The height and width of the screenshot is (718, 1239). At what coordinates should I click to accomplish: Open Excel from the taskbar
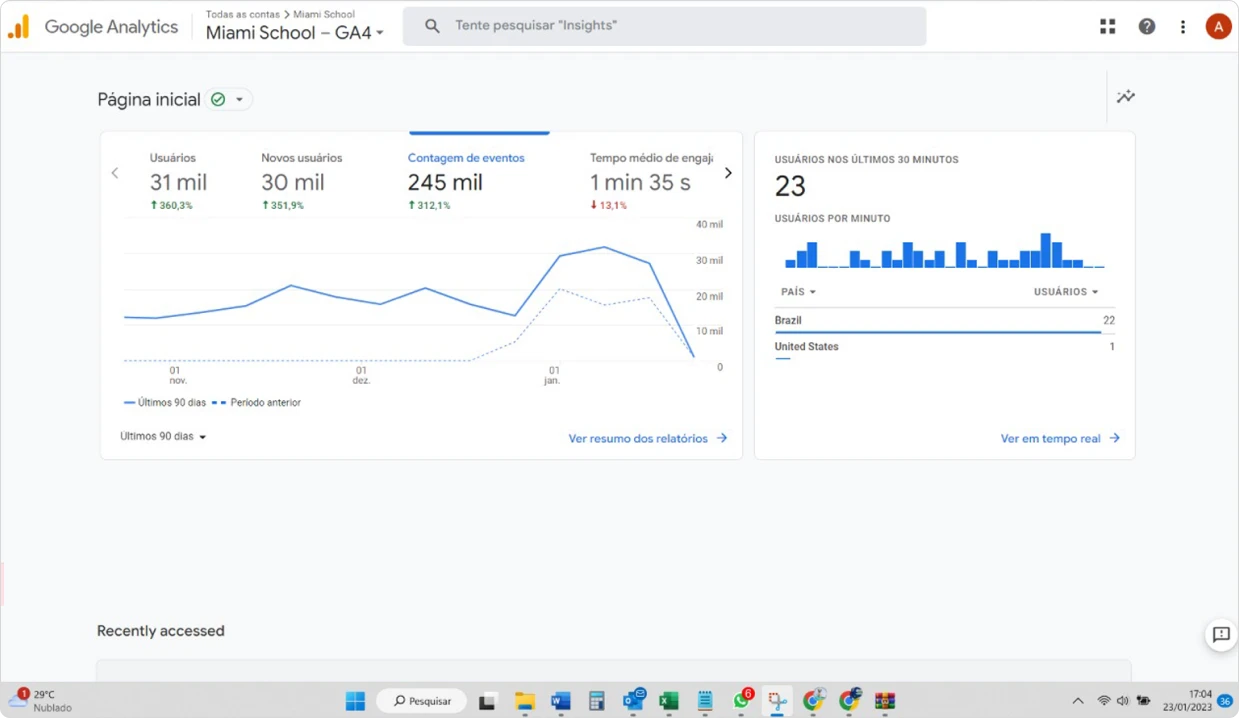(669, 701)
